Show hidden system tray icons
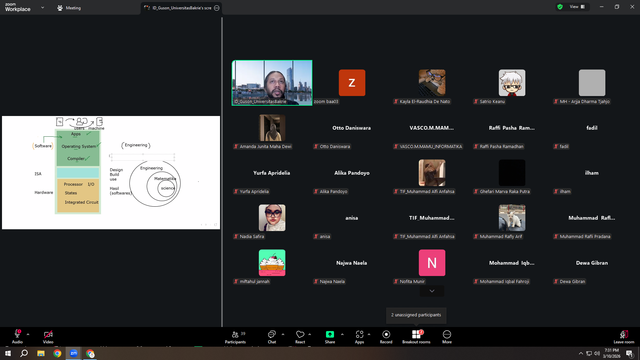Image resolution: width=640 pixels, height=360 pixels. [581, 353]
